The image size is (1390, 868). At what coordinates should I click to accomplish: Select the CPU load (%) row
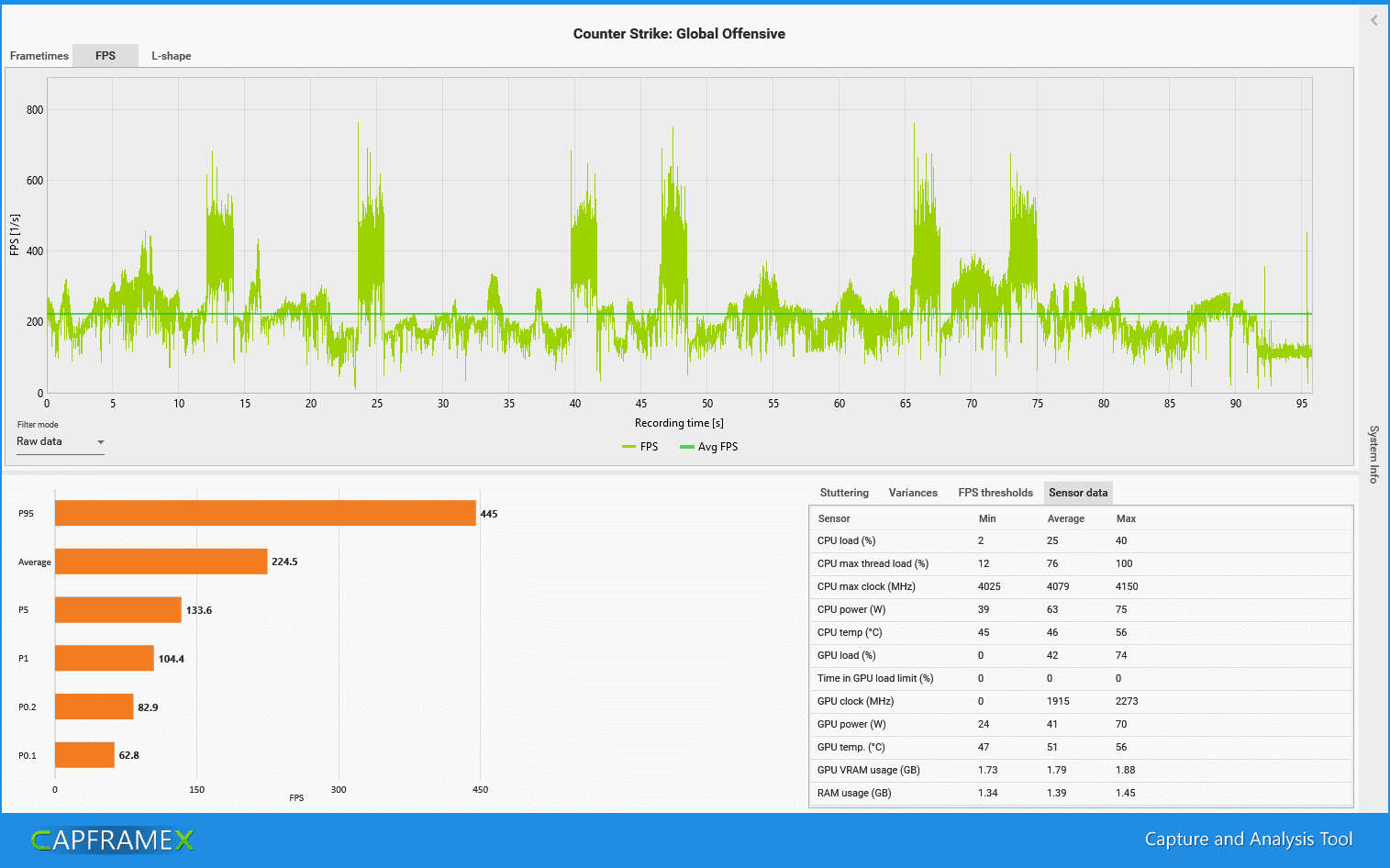1081,541
